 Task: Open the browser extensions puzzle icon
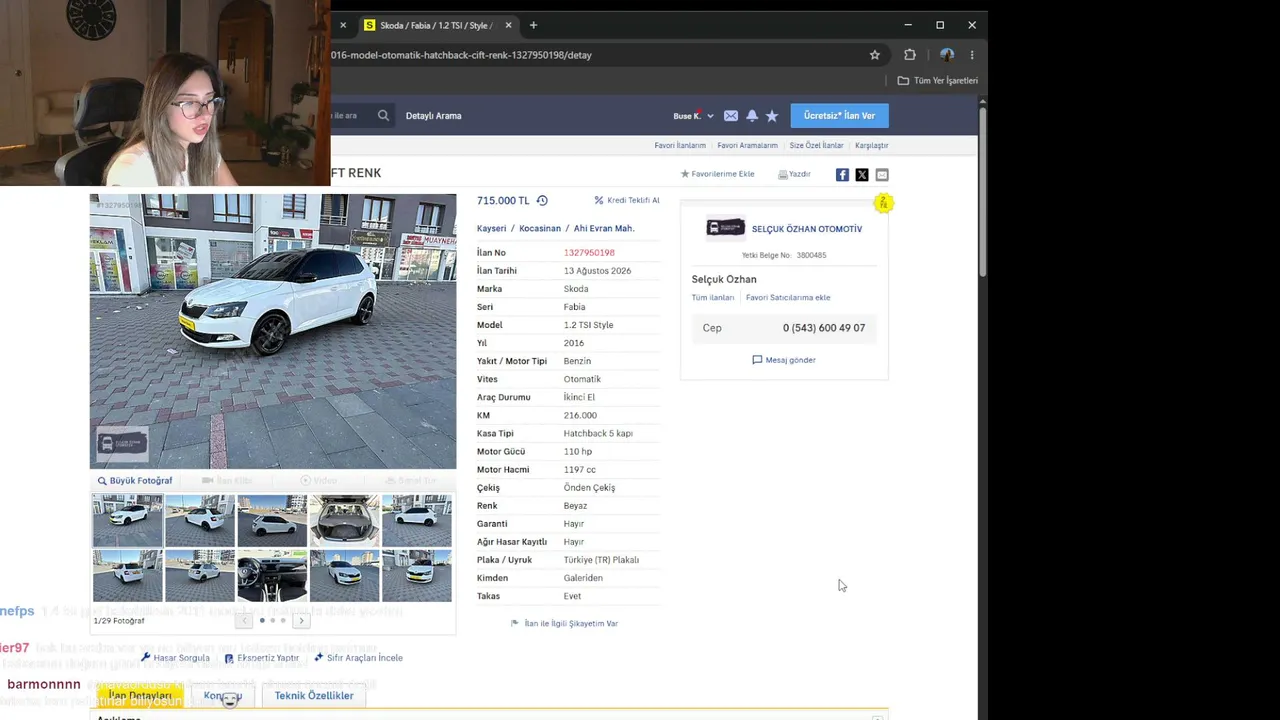(x=910, y=55)
